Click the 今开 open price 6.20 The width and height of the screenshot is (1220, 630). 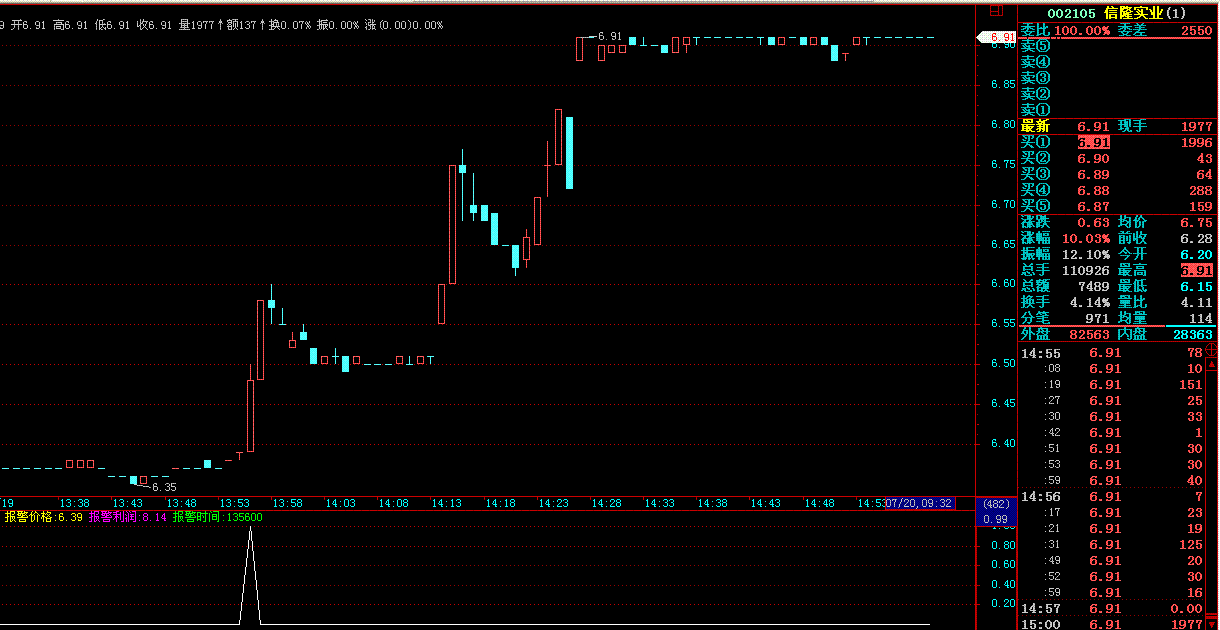[x=1196, y=254]
